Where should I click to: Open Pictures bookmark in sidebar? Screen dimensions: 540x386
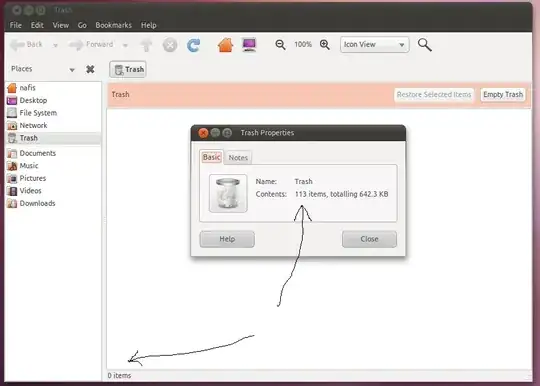click(x=54, y=178)
